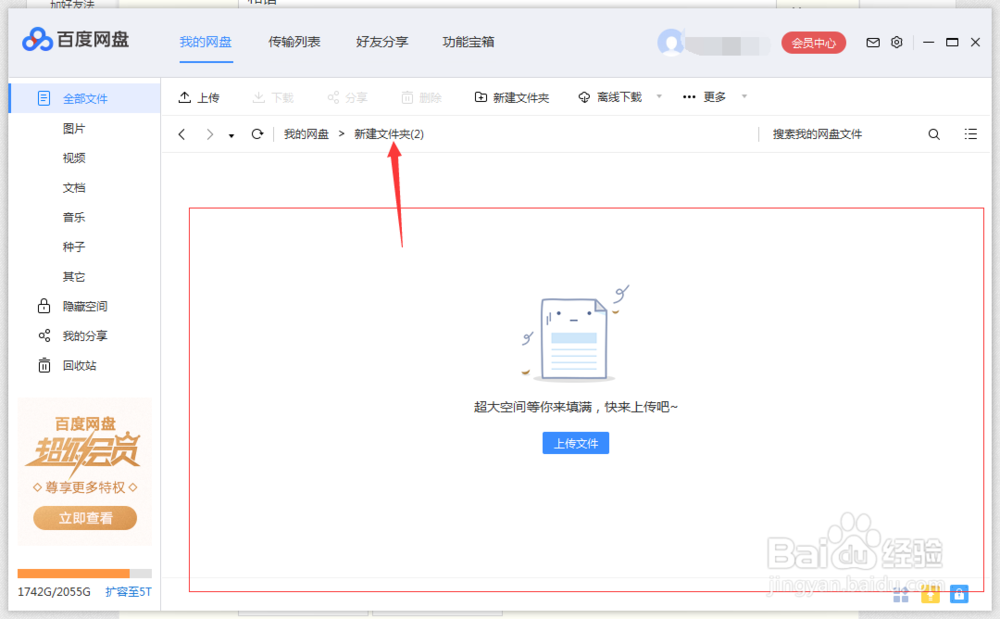1000x619 pixels.
Task: Click the blue lock icon at bottom right
Action: click(958, 594)
